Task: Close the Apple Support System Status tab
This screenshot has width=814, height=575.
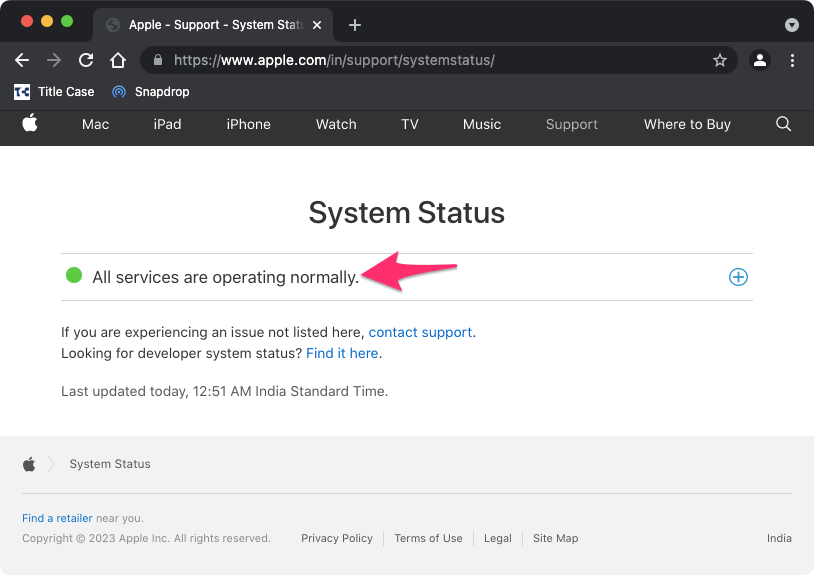Action: point(317,25)
